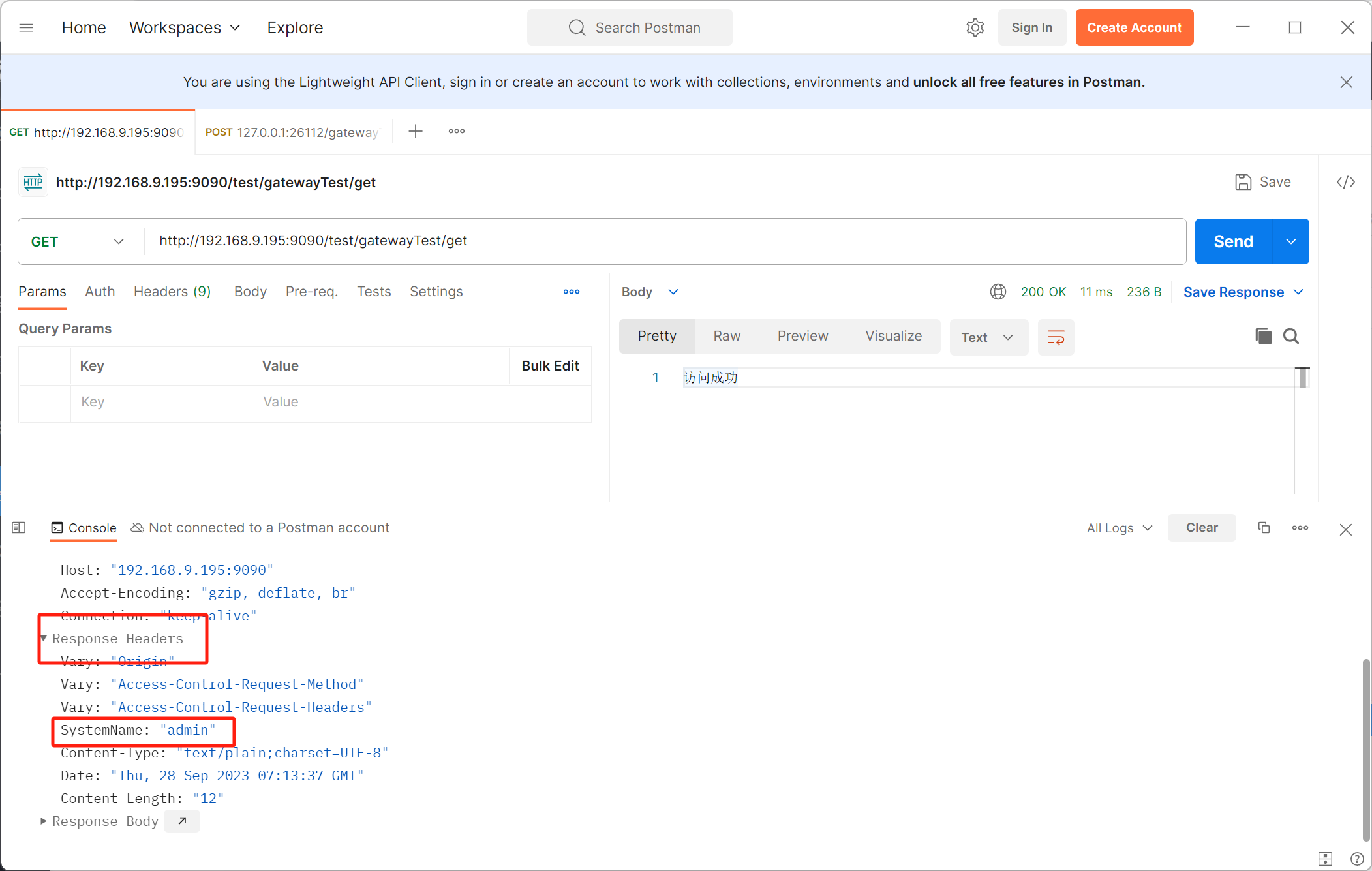This screenshot has width=1372, height=871.
Task: Switch to the Headers (9) tab
Action: 172,292
